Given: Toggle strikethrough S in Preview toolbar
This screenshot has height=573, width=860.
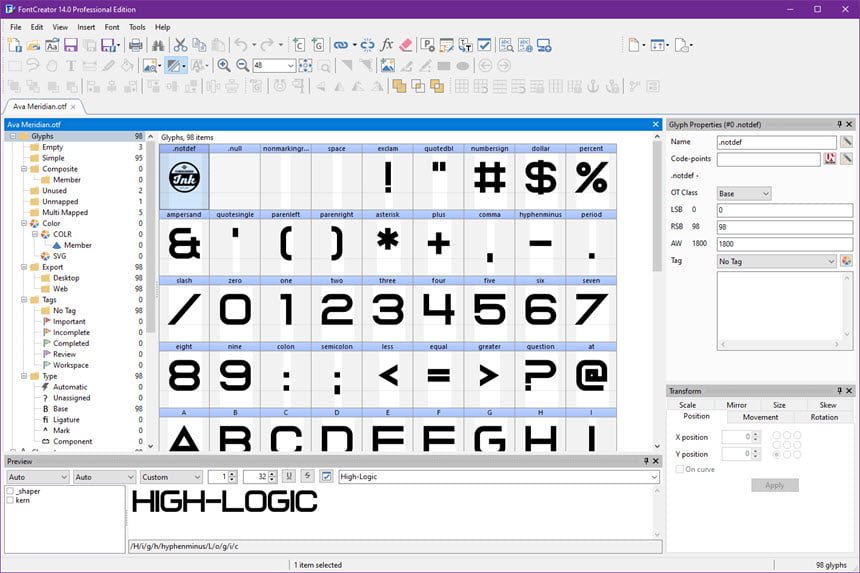Looking at the screenshot, I should tap(308, 476).
